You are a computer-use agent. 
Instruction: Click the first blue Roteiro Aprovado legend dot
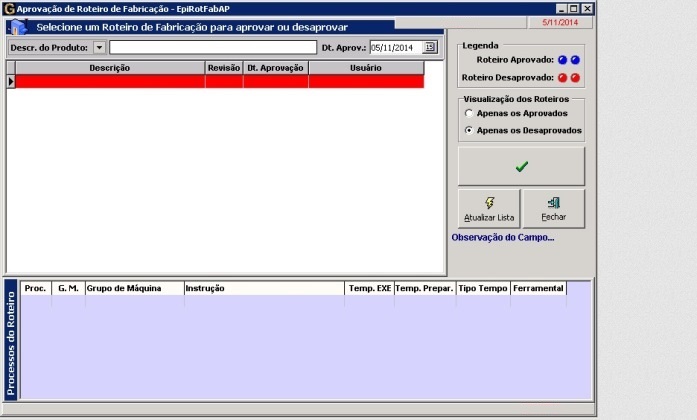[562, 60]
